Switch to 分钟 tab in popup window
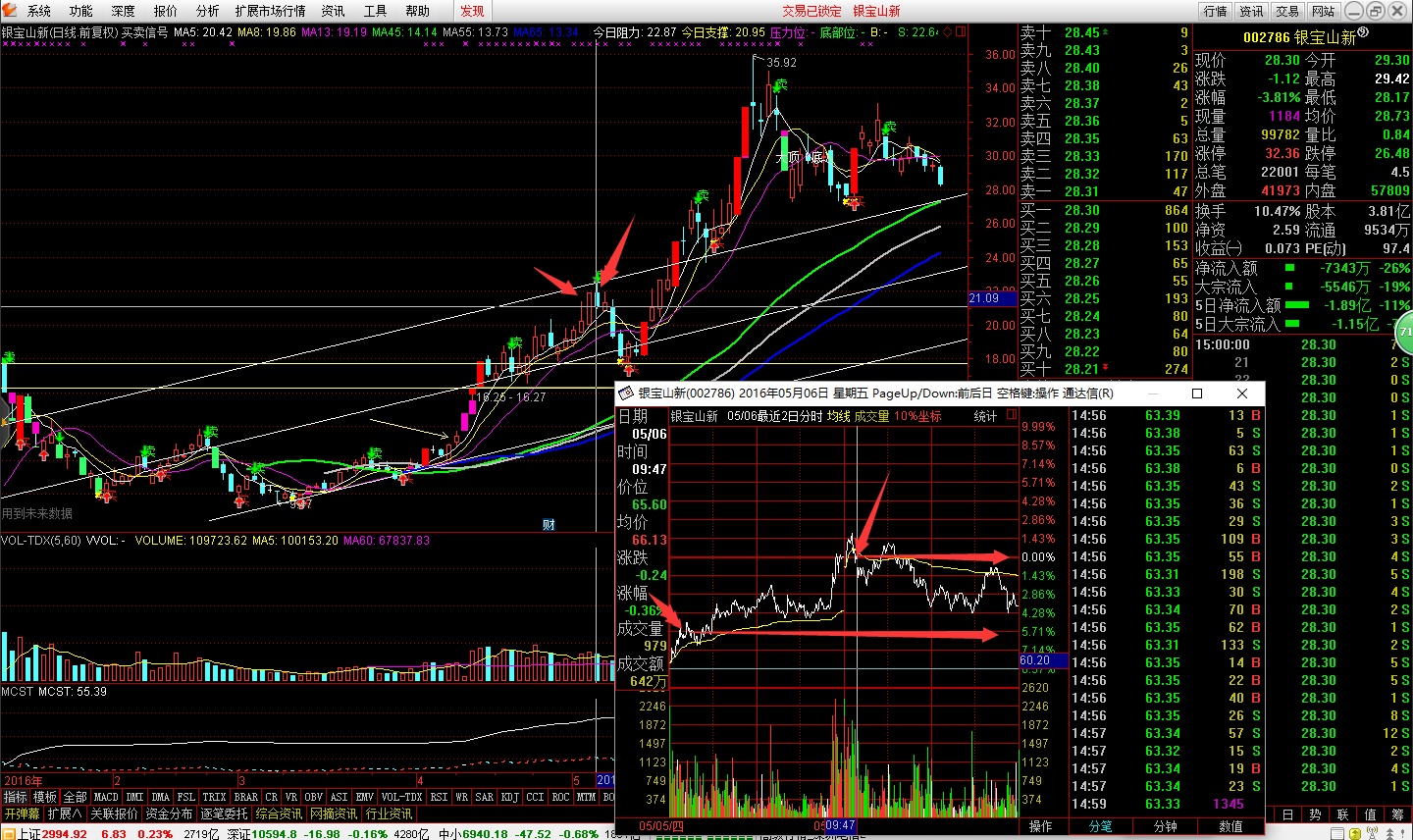Image resolution: width=1413 pixels, height=840 pixels. [x=1166, y=827]
